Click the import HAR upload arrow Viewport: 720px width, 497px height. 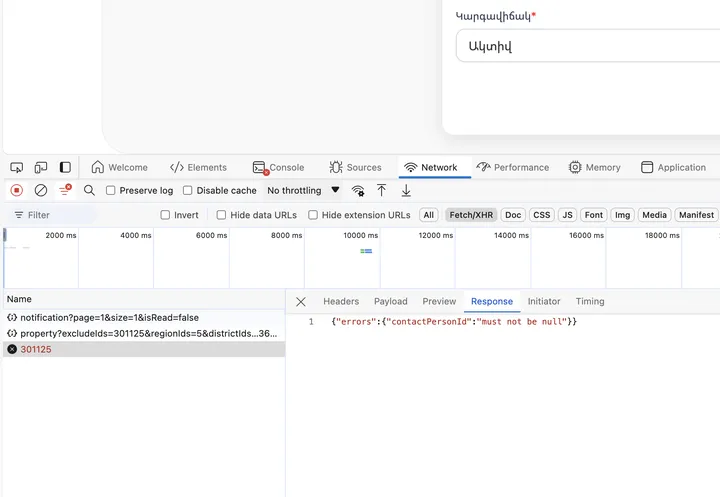point(381,190)
